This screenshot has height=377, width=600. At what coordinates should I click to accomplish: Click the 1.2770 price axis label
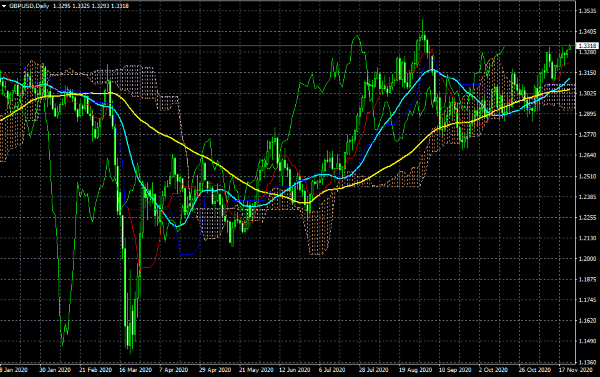[588, 135]
